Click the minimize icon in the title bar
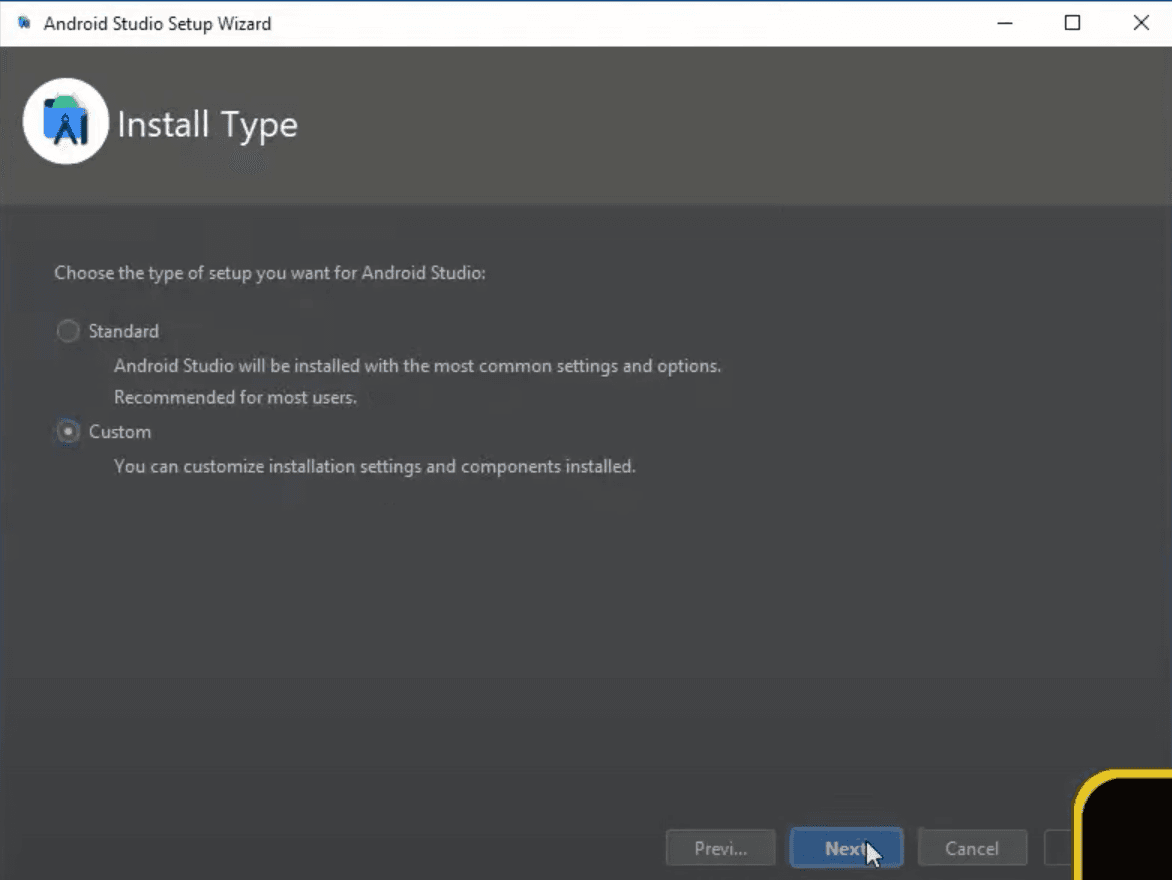This screenshot has width=1172, height=880. [x=1004, y=22]
